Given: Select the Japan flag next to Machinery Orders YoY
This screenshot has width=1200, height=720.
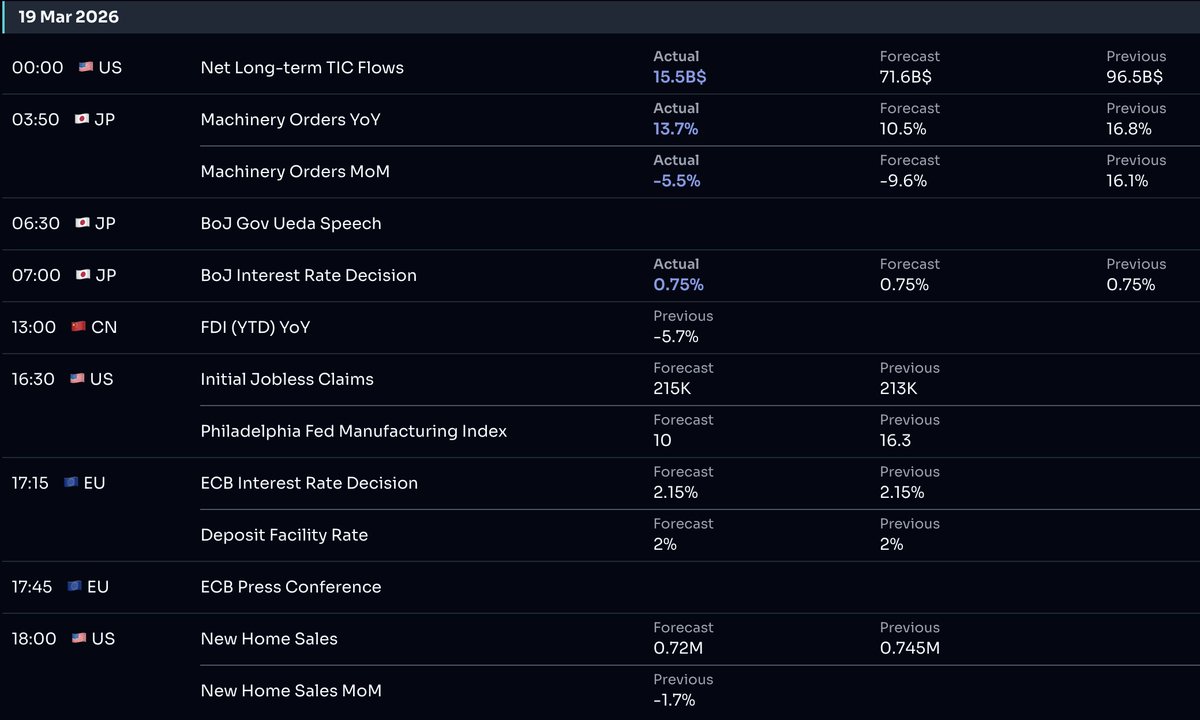Looking at the screenshot, I should pyautogui.click(x=84, y=119).
